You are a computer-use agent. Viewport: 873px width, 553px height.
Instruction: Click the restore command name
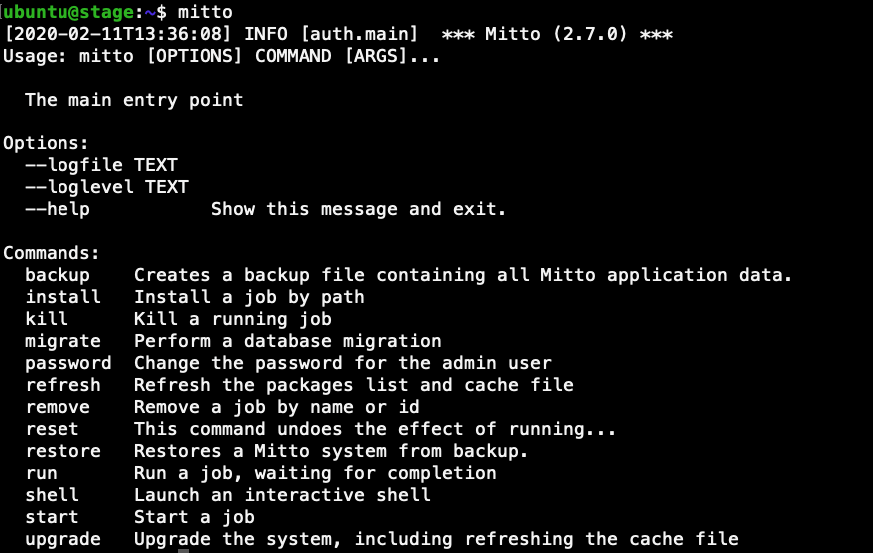[x=63, y=451]
